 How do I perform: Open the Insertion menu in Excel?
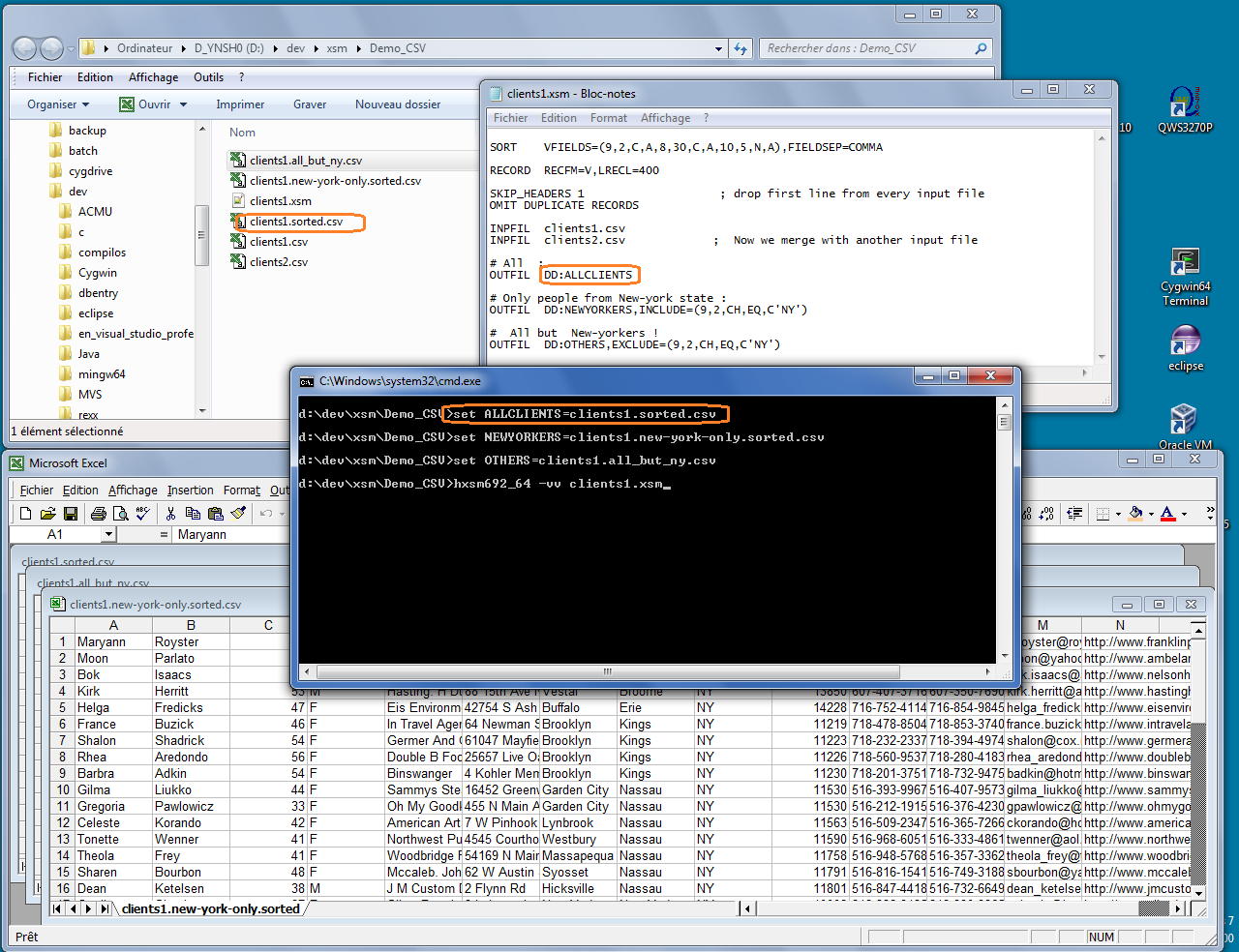coord(190,491)
